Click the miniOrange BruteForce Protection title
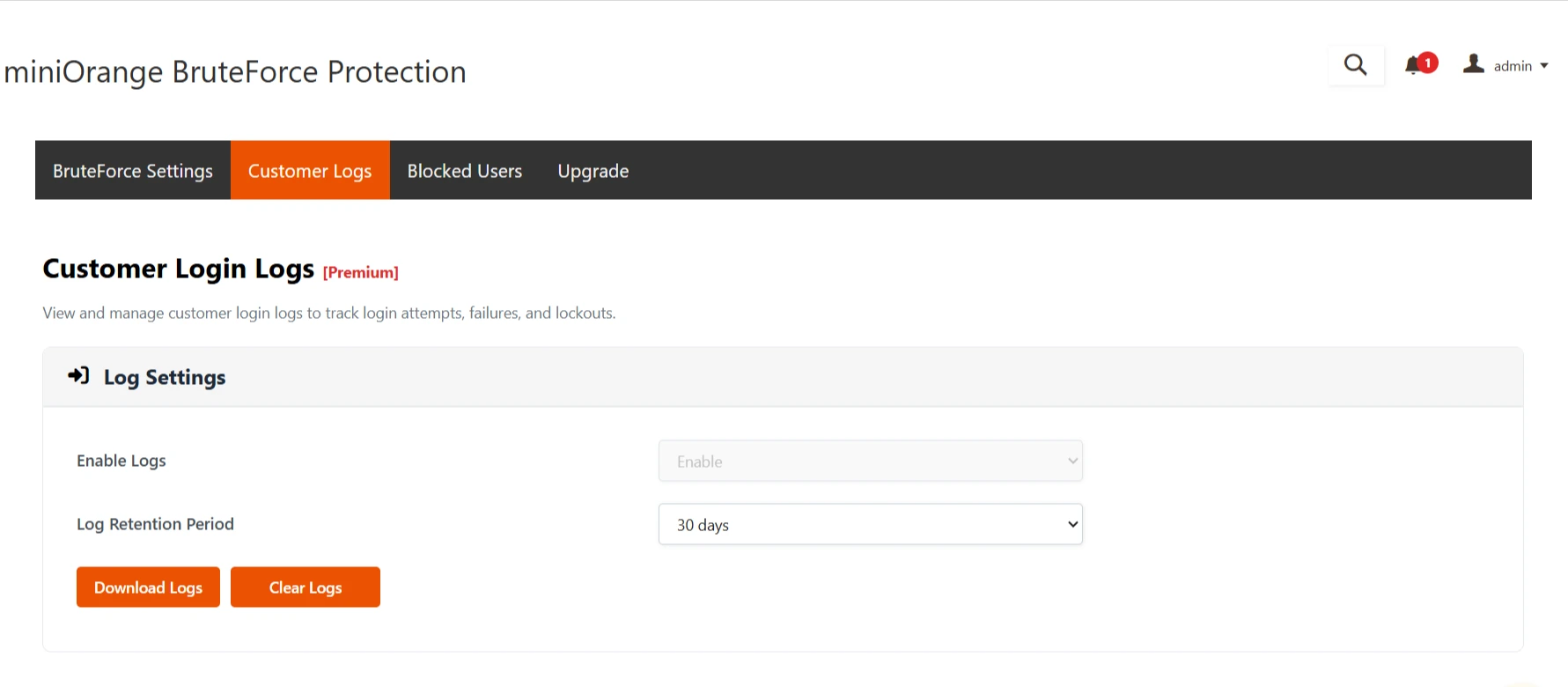1568x687 pixels. point(235,71)
